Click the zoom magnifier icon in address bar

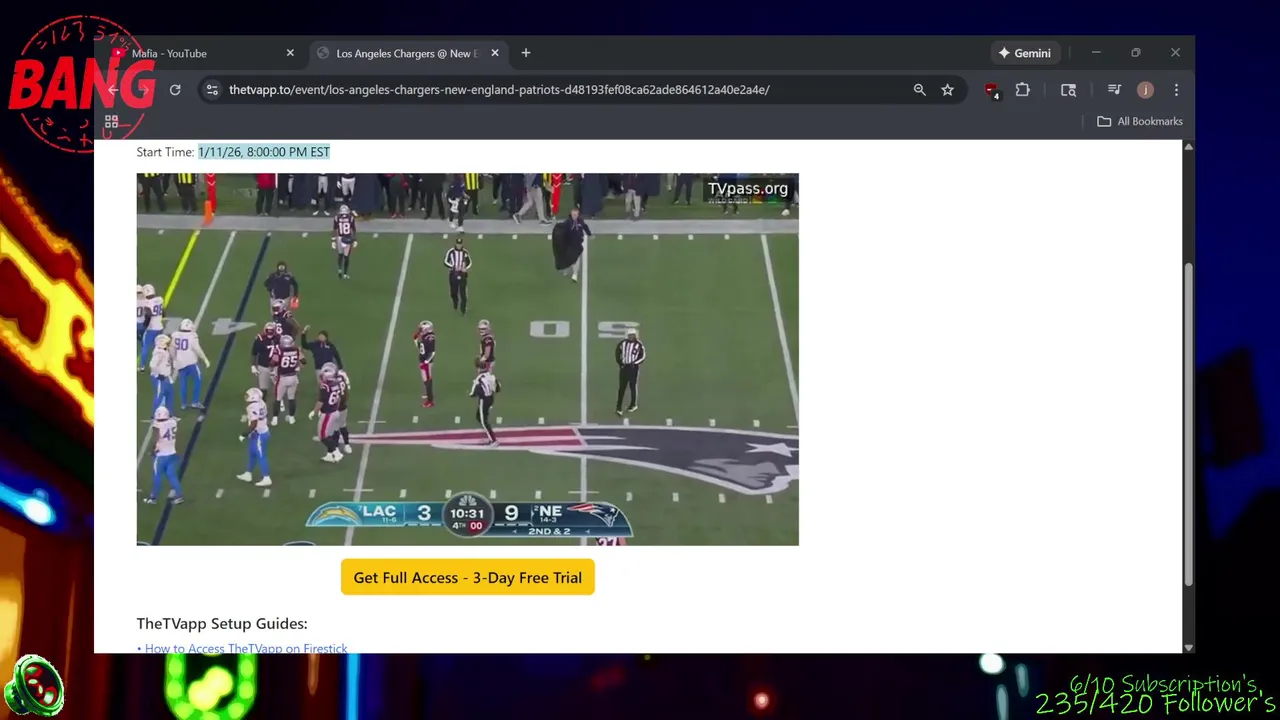tap(919, 90)
